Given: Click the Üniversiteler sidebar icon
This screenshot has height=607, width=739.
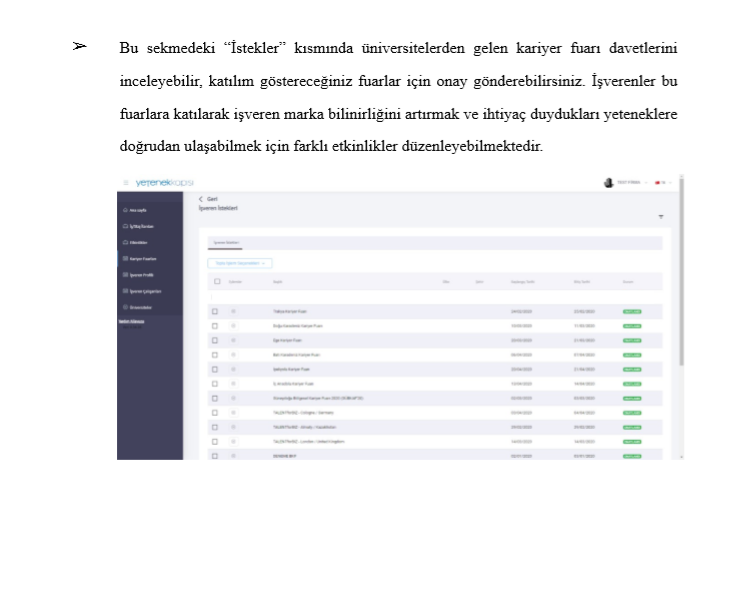Looking at the screenshot, I should [125, 307].
